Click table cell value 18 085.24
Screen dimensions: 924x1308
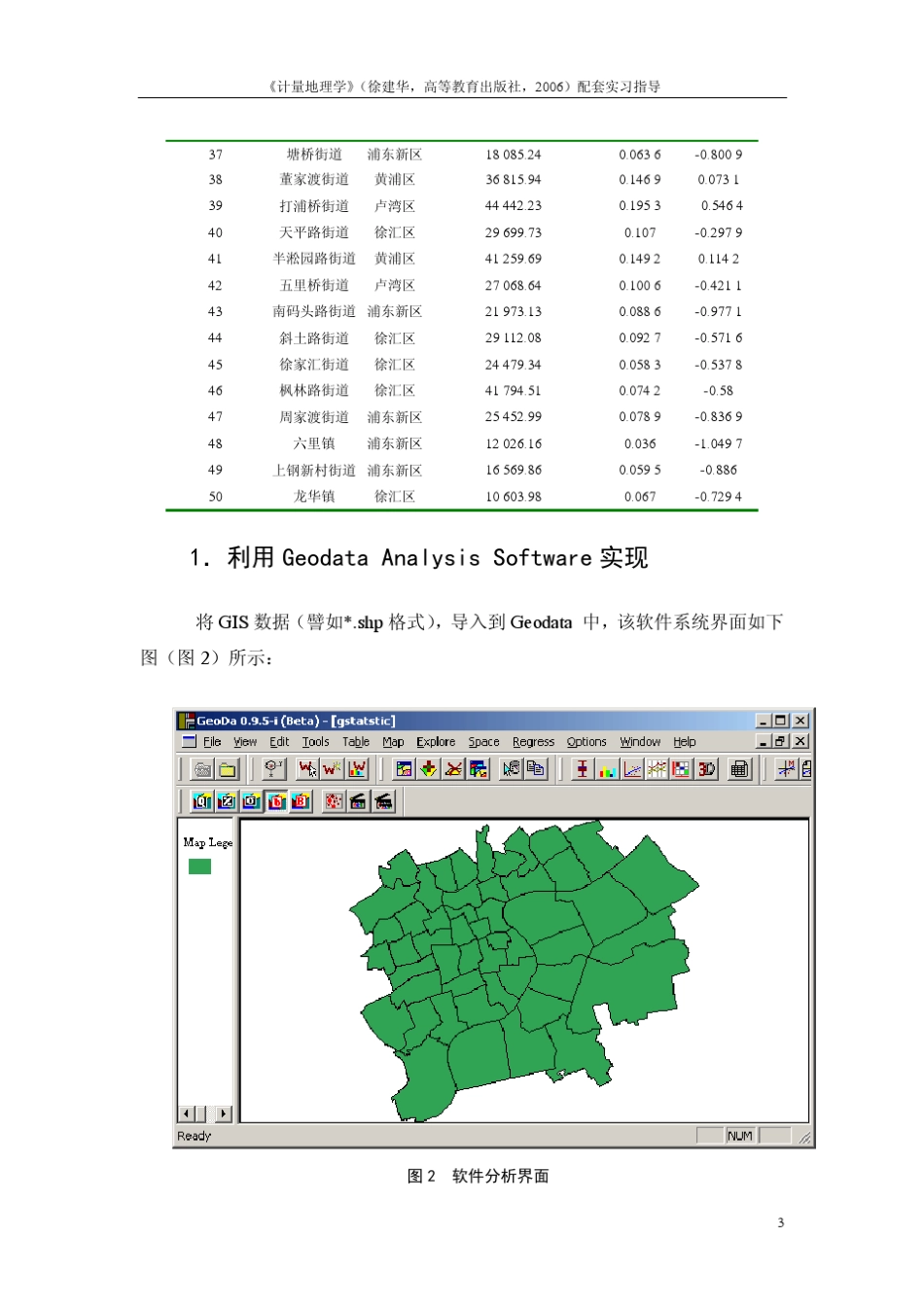514,155
